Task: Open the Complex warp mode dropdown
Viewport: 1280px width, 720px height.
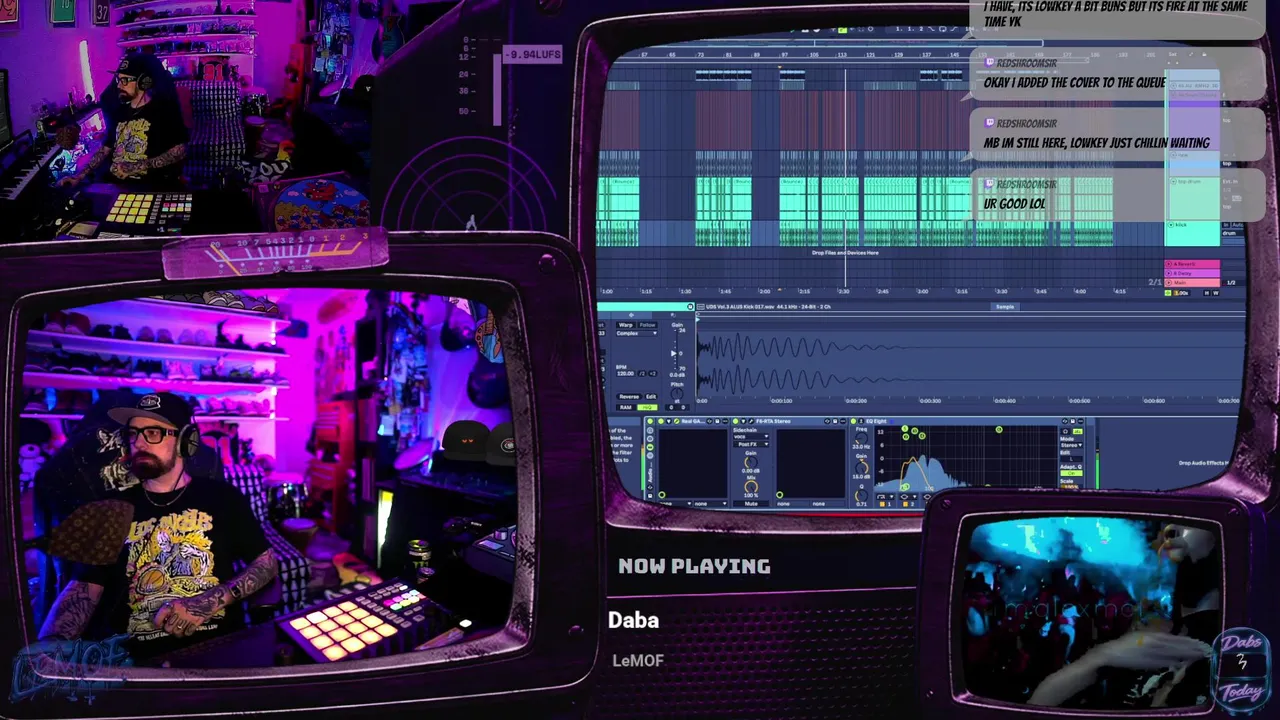Action: [x=637, y=334]
